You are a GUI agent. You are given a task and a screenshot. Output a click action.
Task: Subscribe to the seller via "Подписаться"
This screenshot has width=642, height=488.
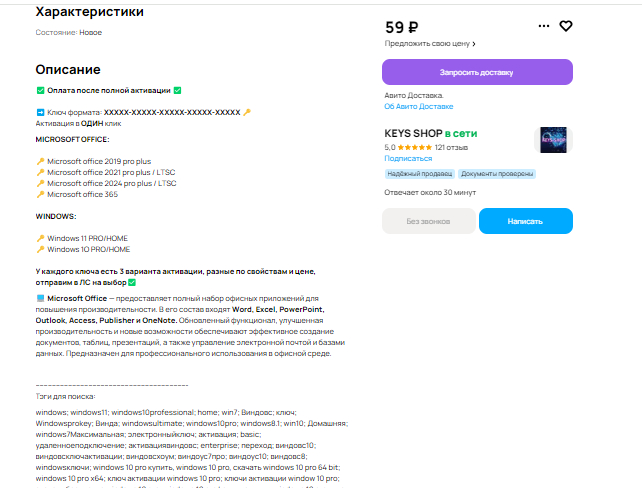[x=408, y=158]
